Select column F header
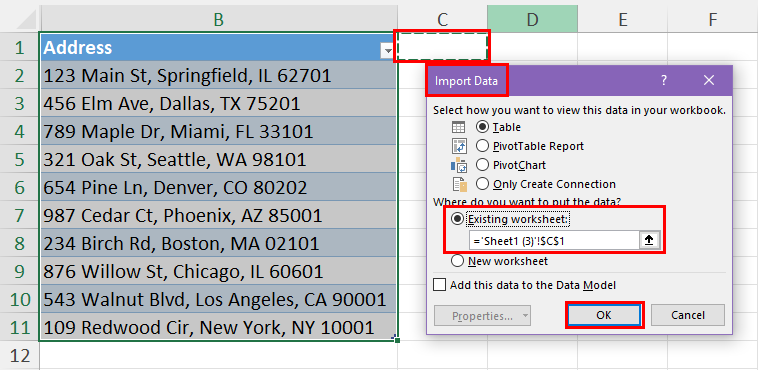Screen dimensions: 758x370 (x=713, y=19)
